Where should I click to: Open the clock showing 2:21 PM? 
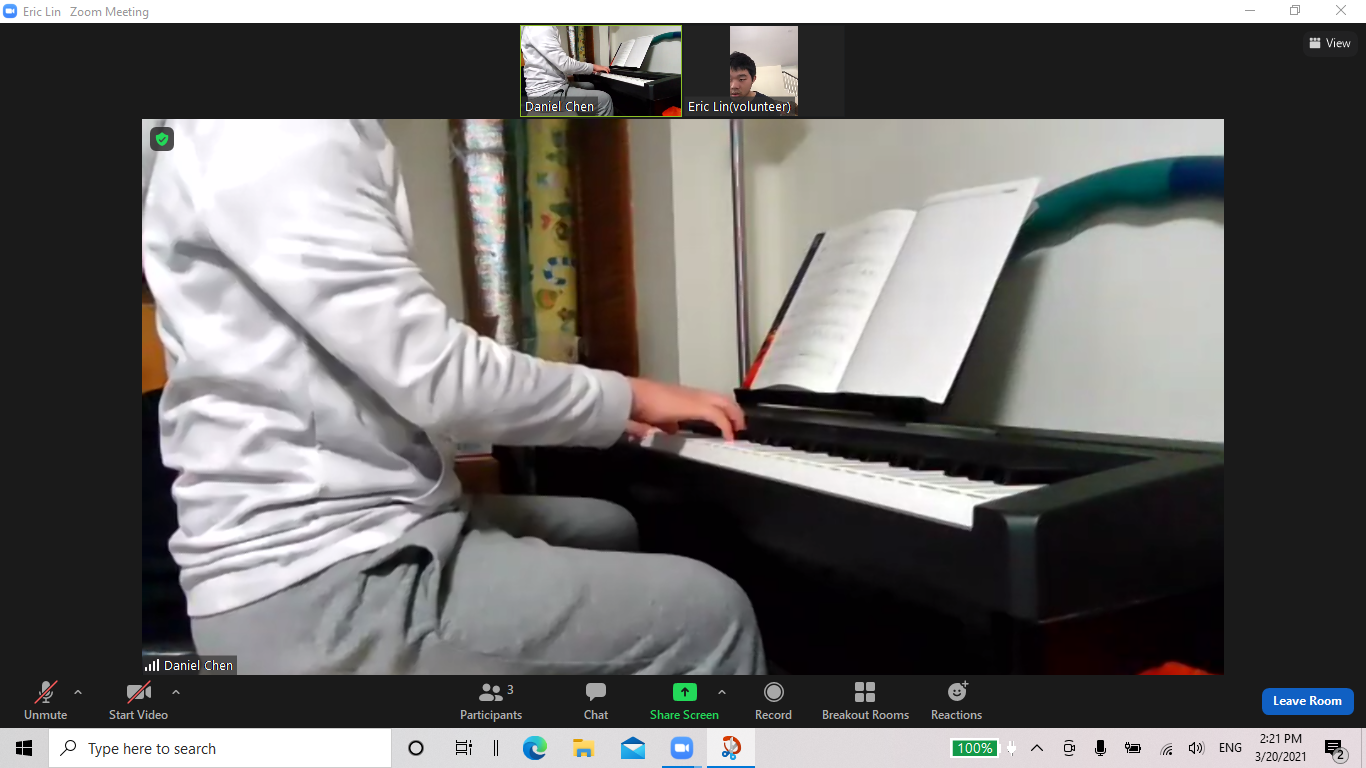(1281, 748)
